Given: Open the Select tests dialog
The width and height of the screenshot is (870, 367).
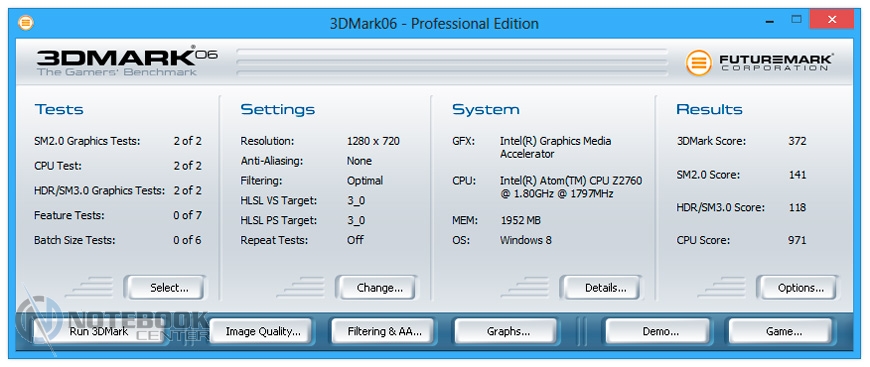Looking at the screenshot, I should point(164,288).
